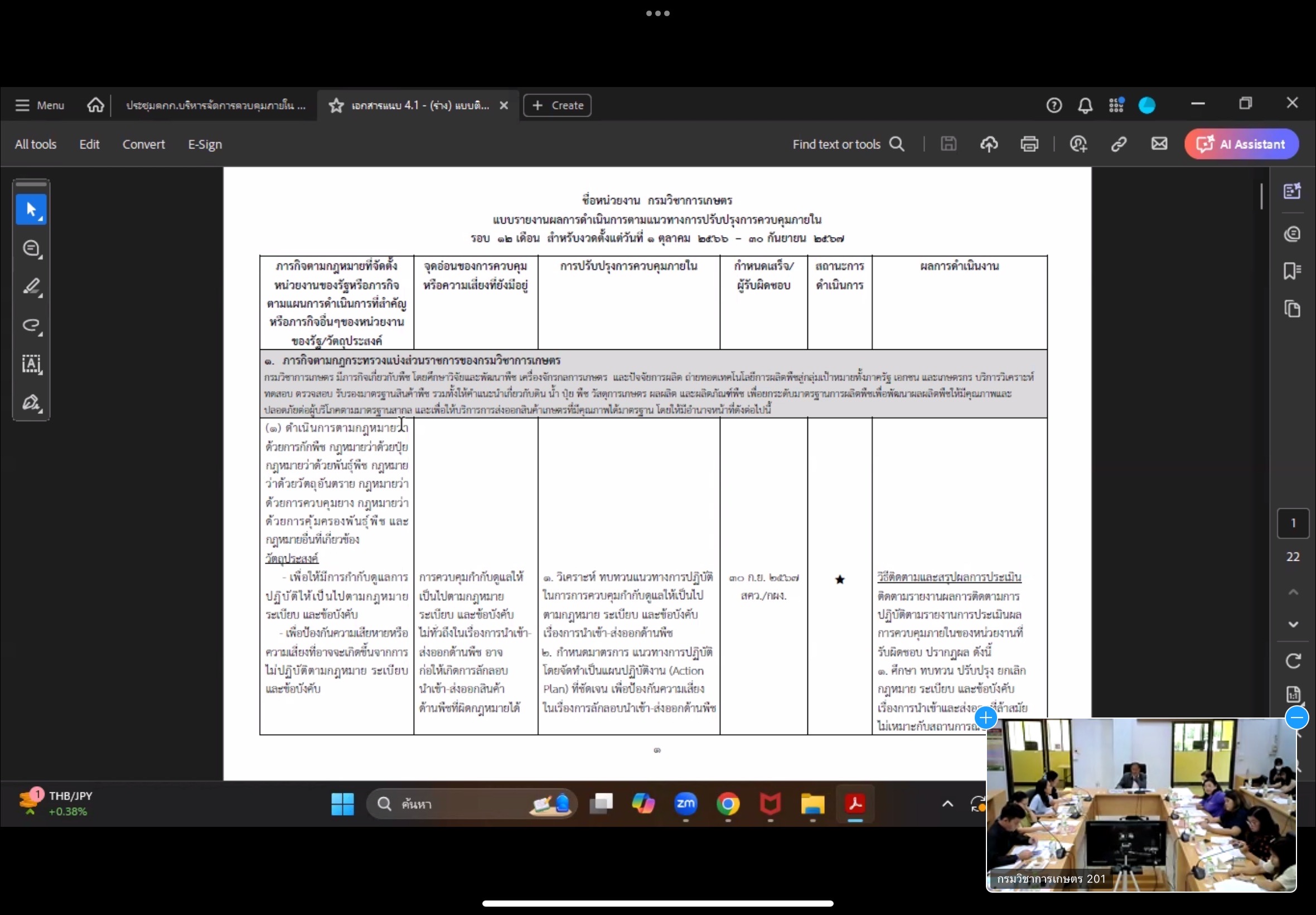The width and height of the screenshot is (1316, 915).
Task: Click the star status in สถานะการดำเนินการ column
Action: click(839, 580)
